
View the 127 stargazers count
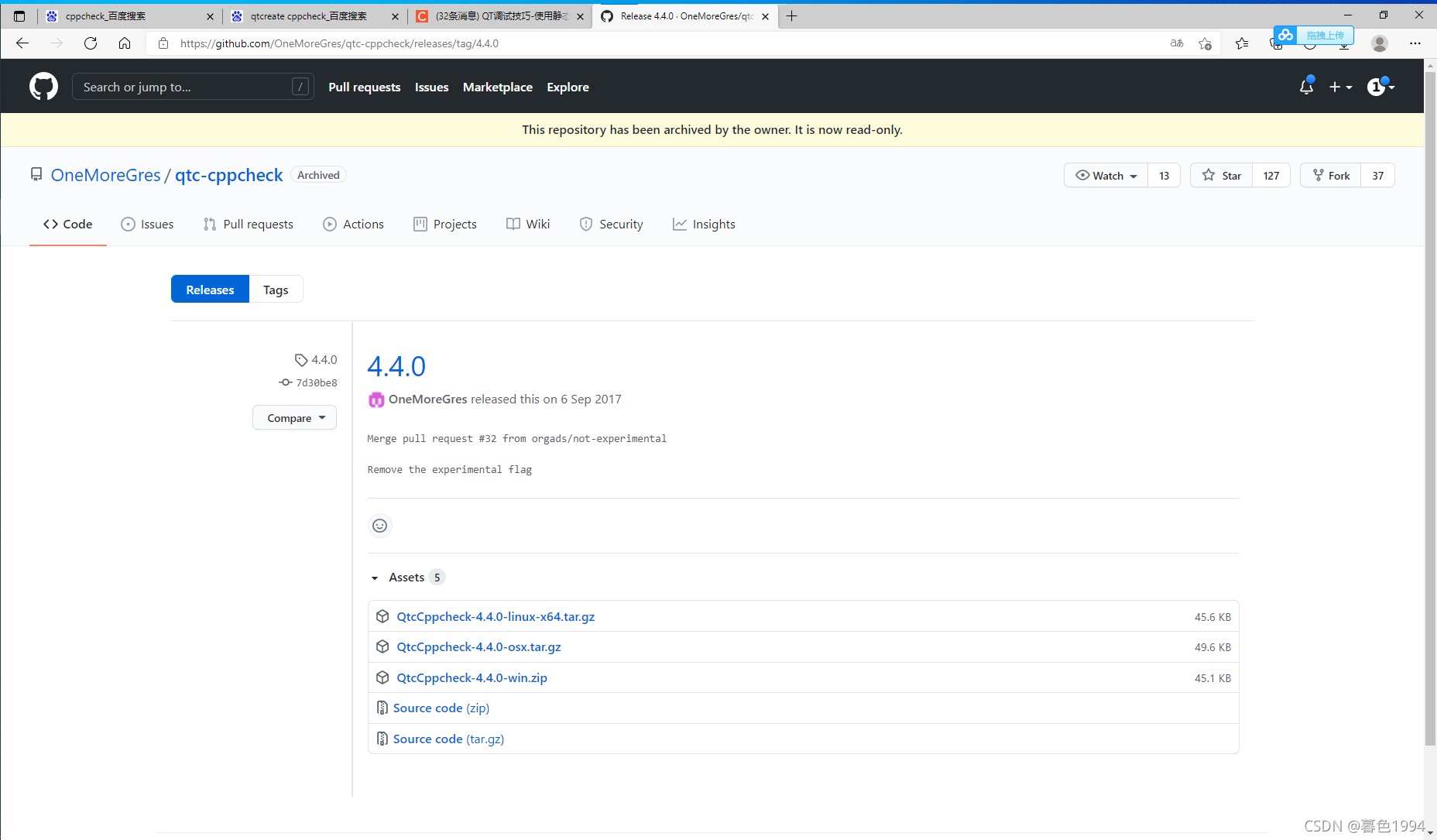coord(1271,176)
